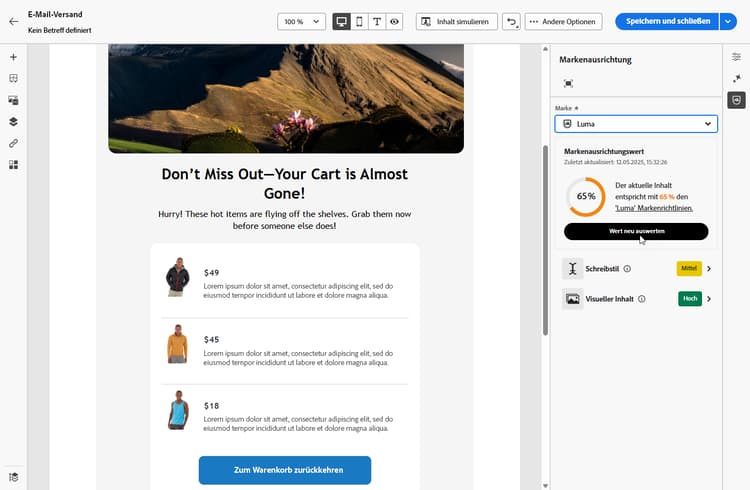
Task: Click the Markenausrichtungswert heading
Action: click(604, 151)
